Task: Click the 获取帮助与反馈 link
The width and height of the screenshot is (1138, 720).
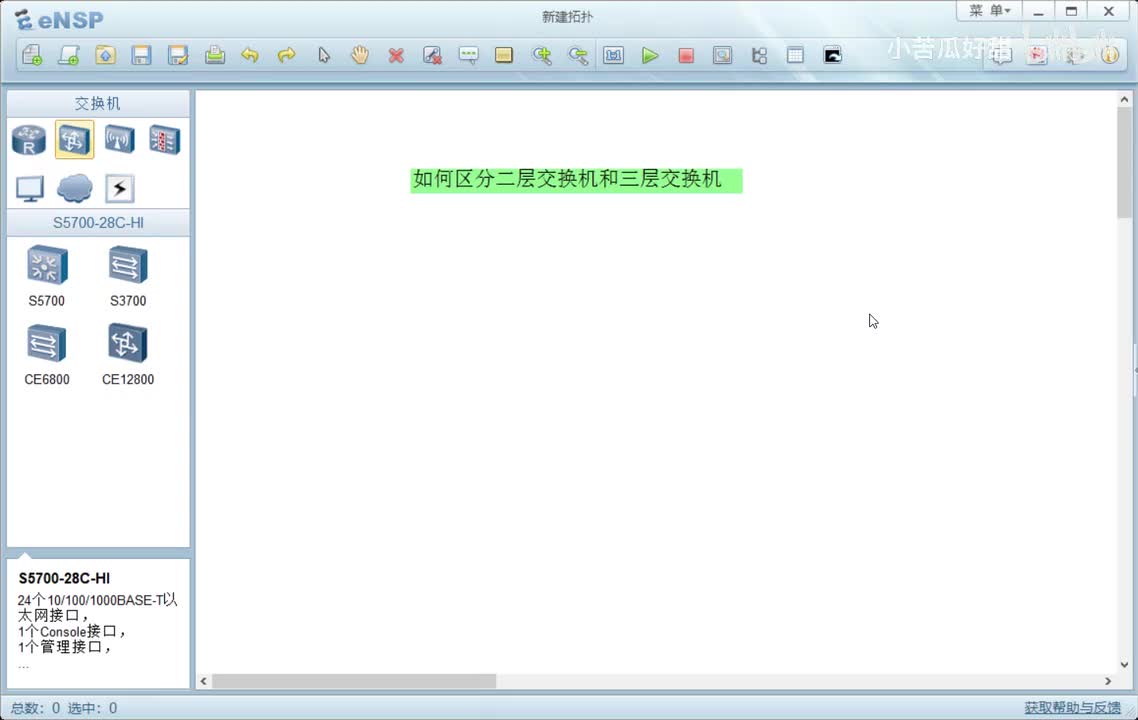Action: tap(1072, 708)
